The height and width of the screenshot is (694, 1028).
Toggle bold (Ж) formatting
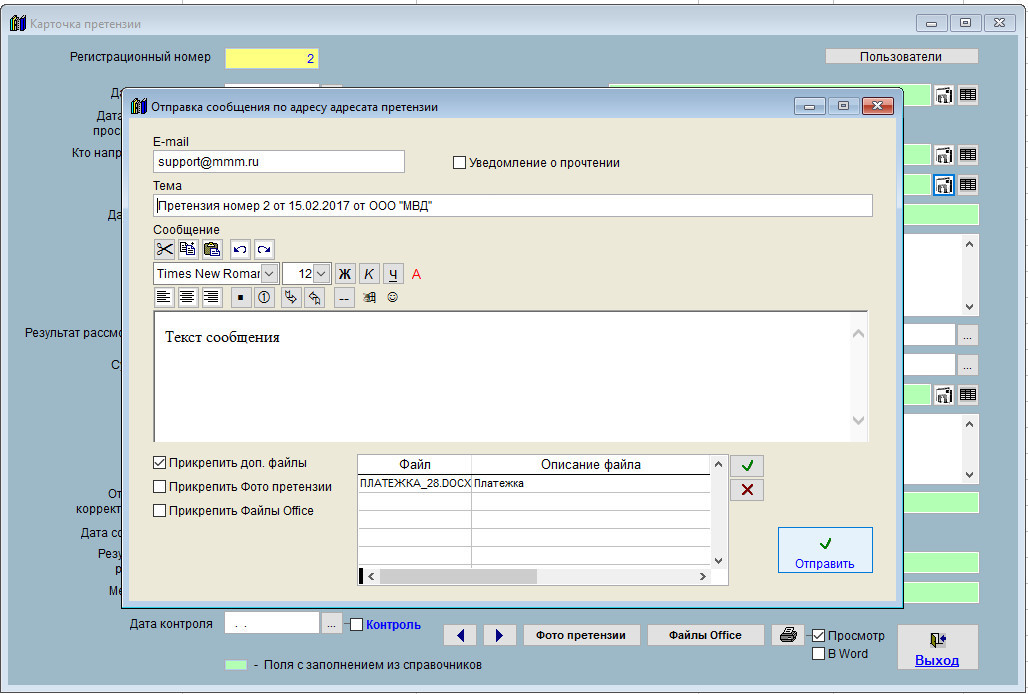[x=345, y=274]
